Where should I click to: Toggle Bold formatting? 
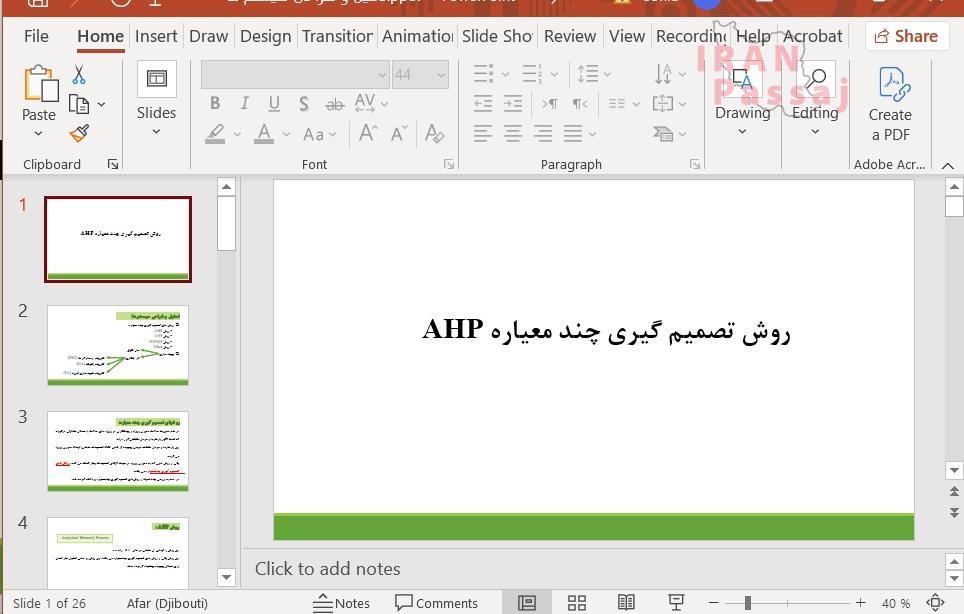pos(215,103)
